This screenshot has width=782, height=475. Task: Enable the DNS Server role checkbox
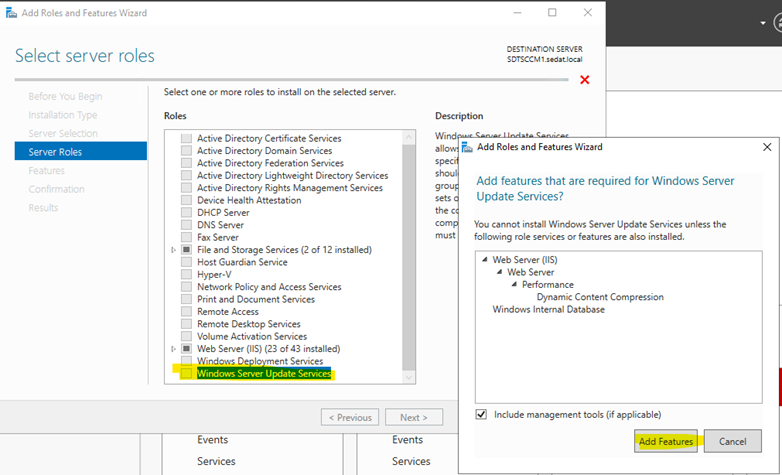pyautogui.click(x=187, y=225)
